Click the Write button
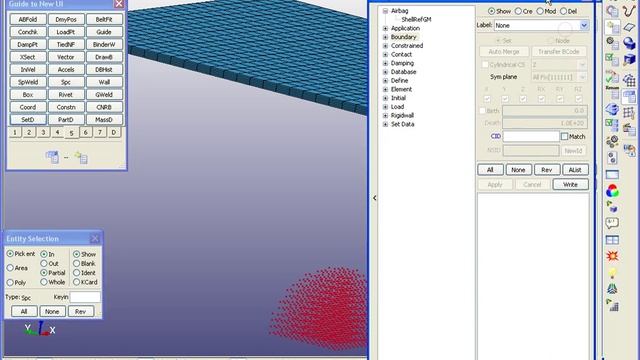The image size is (640, 360). click(x=570, y=184)
